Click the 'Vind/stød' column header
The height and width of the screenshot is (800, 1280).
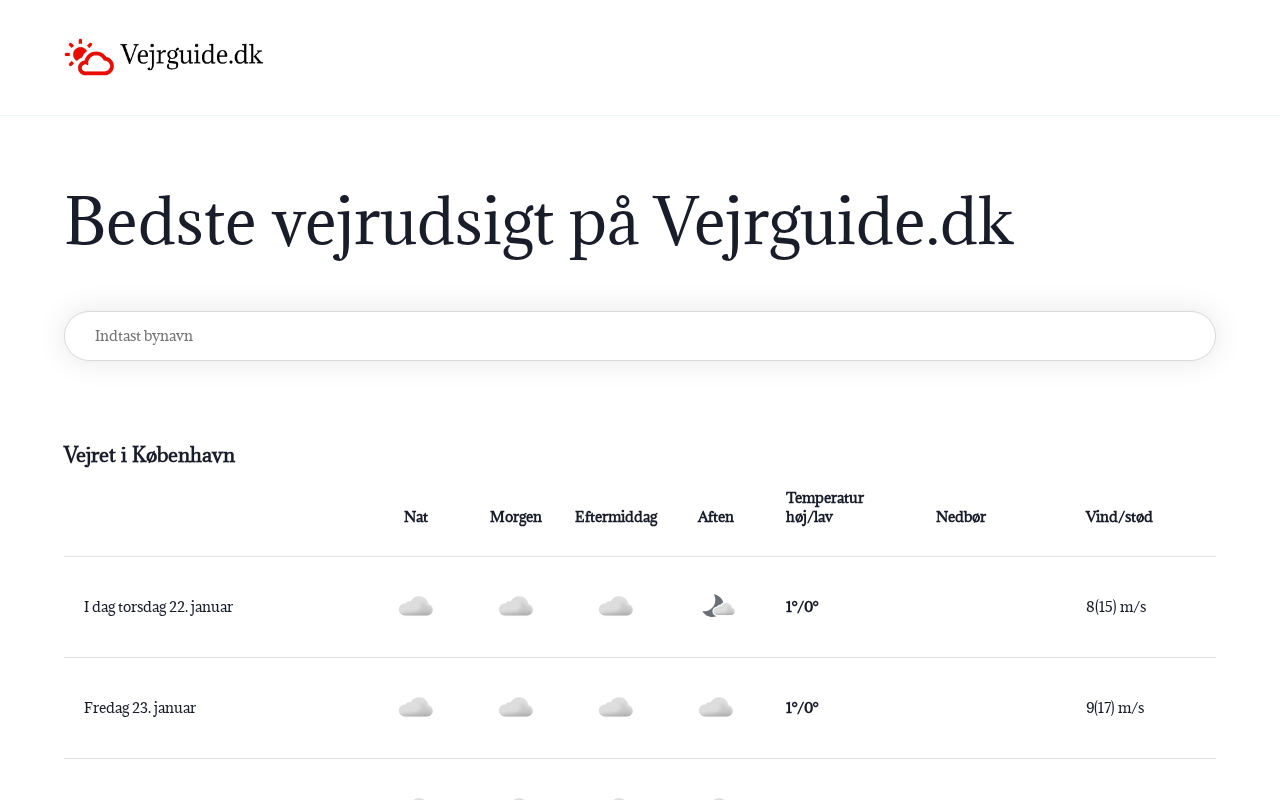1119,517
